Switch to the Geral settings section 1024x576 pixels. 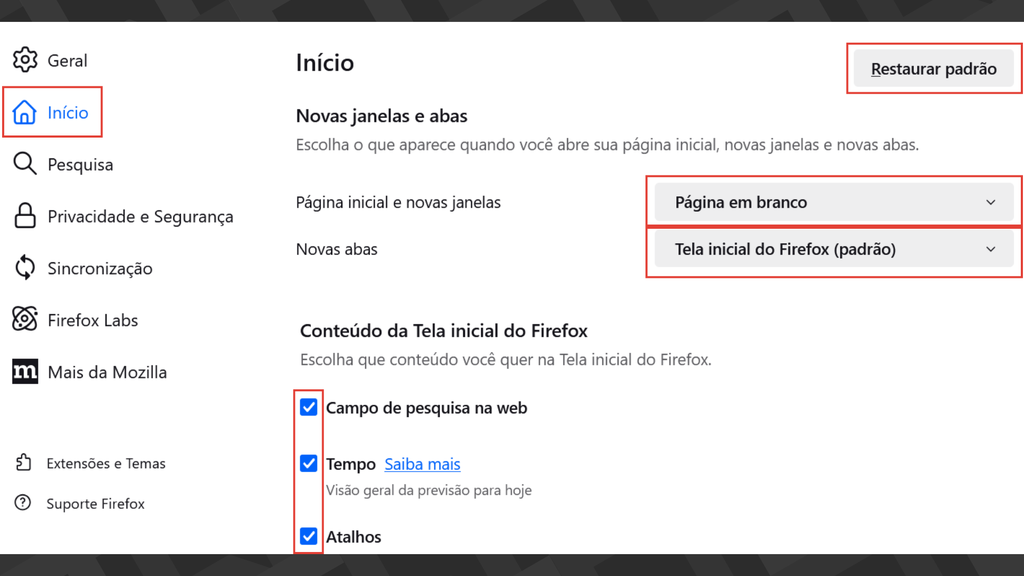click(68, 60)
